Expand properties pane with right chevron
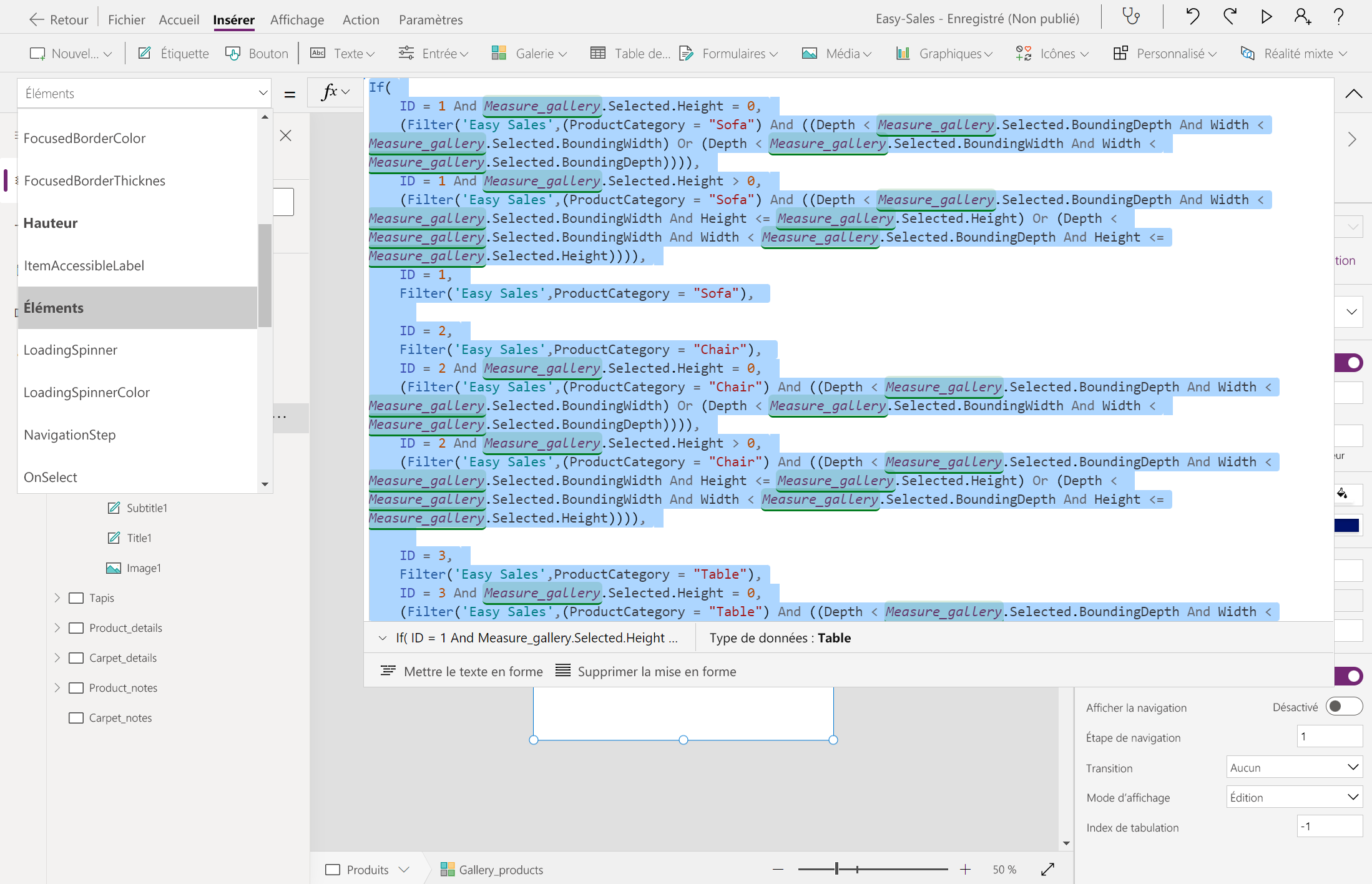The width and height of the screenshot is (1372, 884). coord(1352,139)
